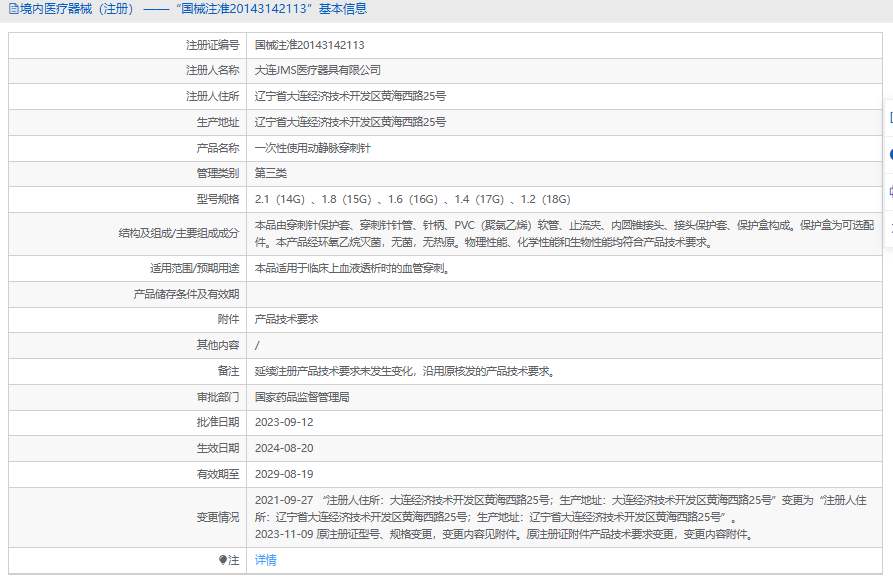Click the 变更情况 label

(x=218, y=517)
